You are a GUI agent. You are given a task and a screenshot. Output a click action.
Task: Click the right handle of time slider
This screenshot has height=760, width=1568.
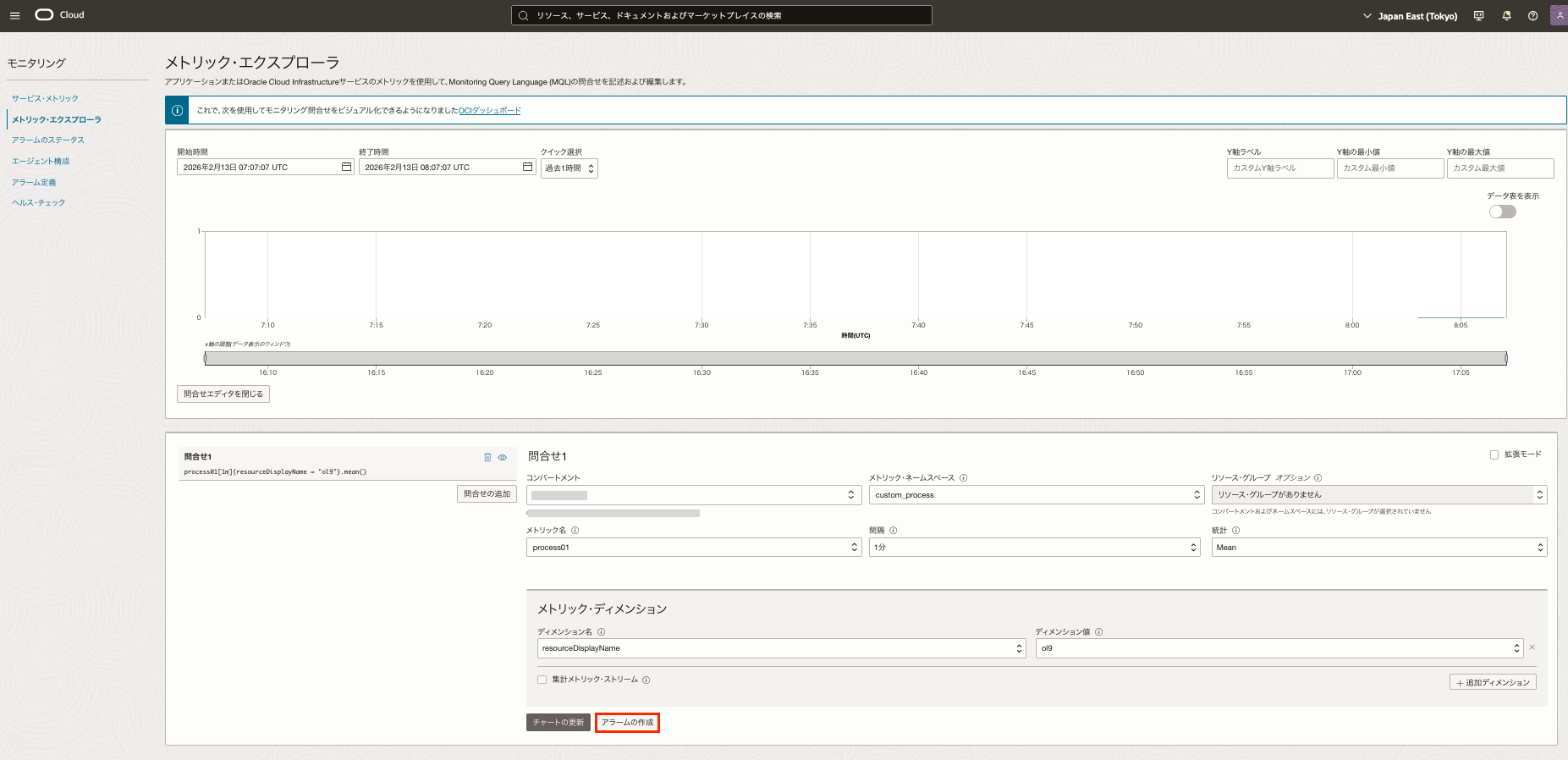point(1506,358)
